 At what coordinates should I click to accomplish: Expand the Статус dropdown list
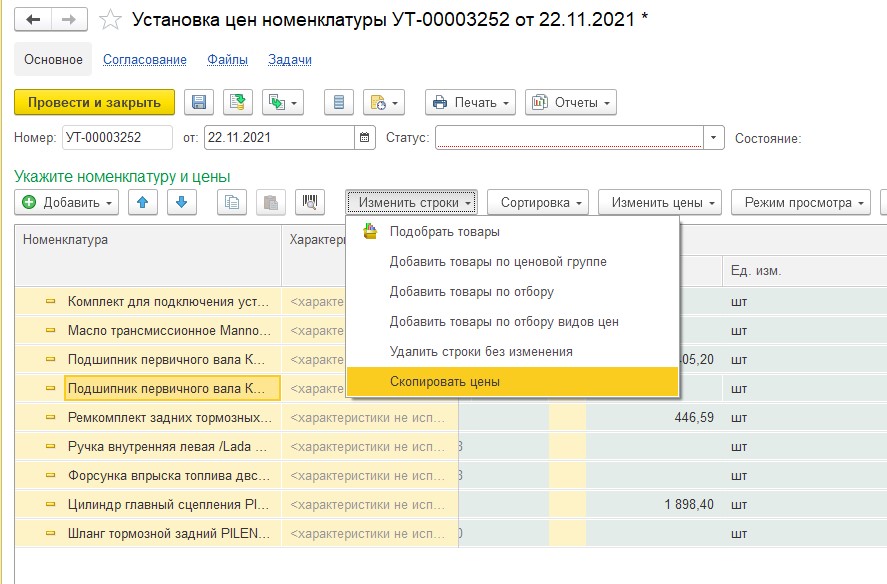[x=714, y=138]
